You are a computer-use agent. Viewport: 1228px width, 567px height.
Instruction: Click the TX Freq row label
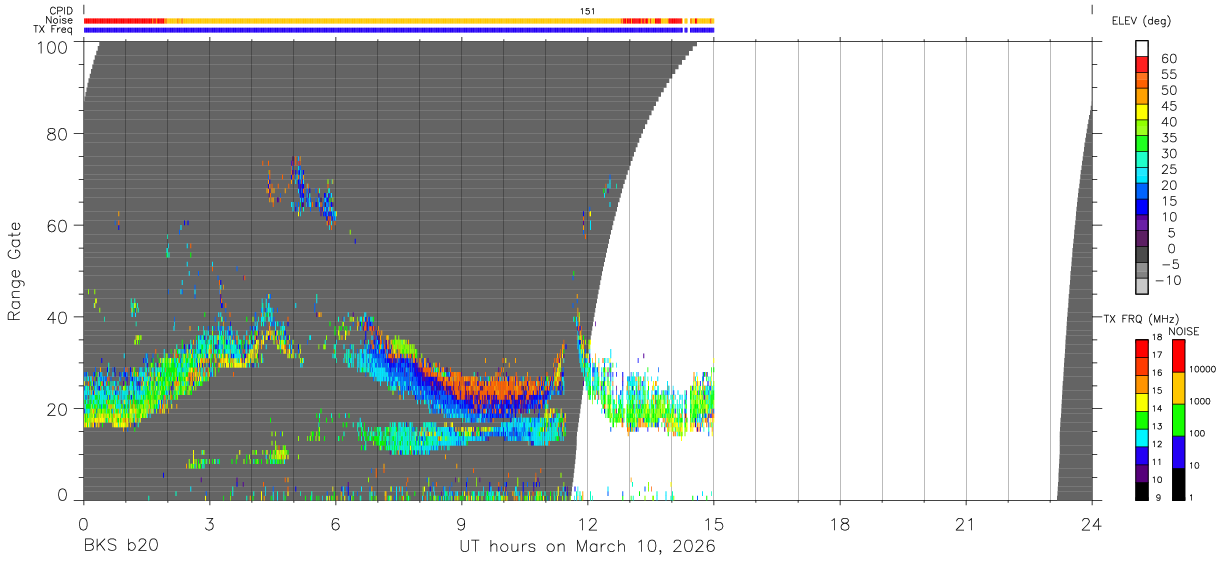53,30
